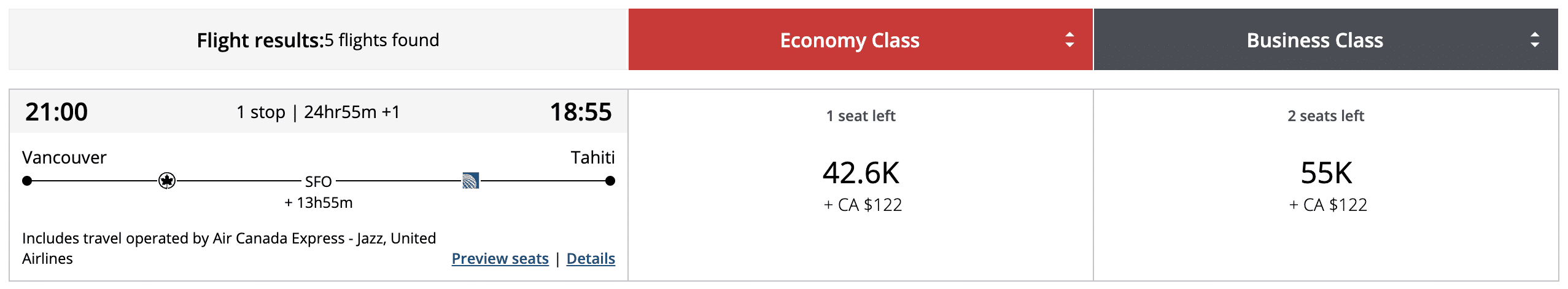The image size is (1568, 289).
Task: Open the Preview seats link
Action: (x=500, y=259)
